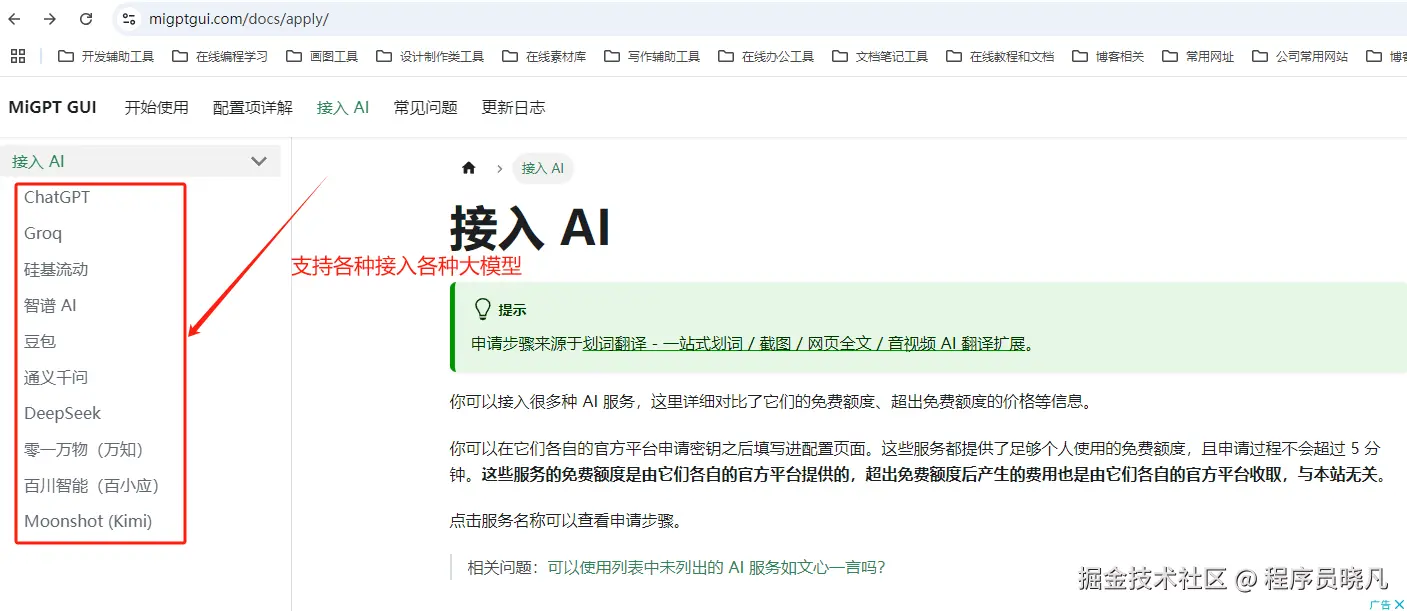This screenshot has height=611, width=1407.
Task: Open the 常见问题 navigation item
Action: [424, 106]
